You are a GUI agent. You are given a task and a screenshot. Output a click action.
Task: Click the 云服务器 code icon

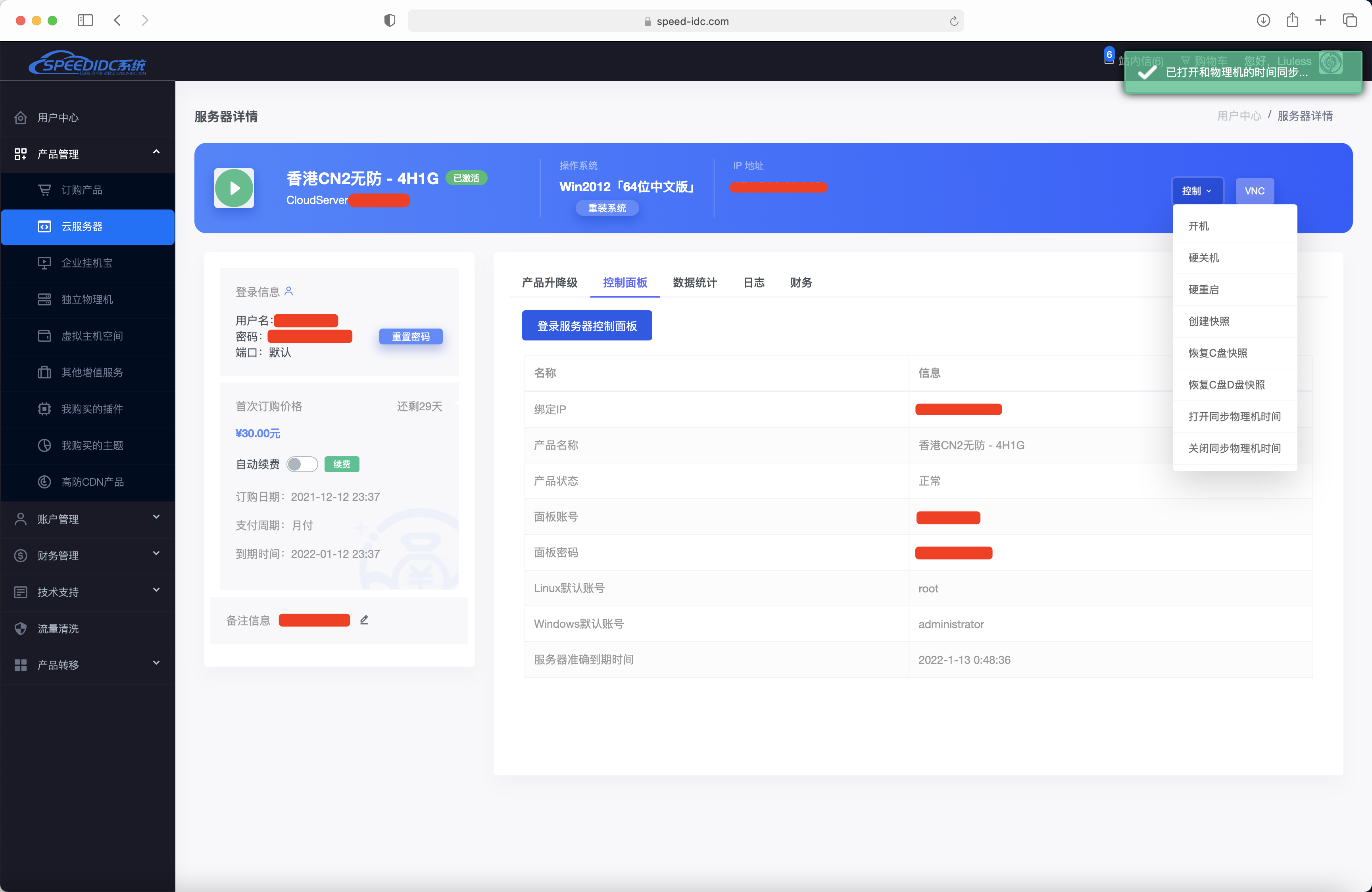(44, 227)
